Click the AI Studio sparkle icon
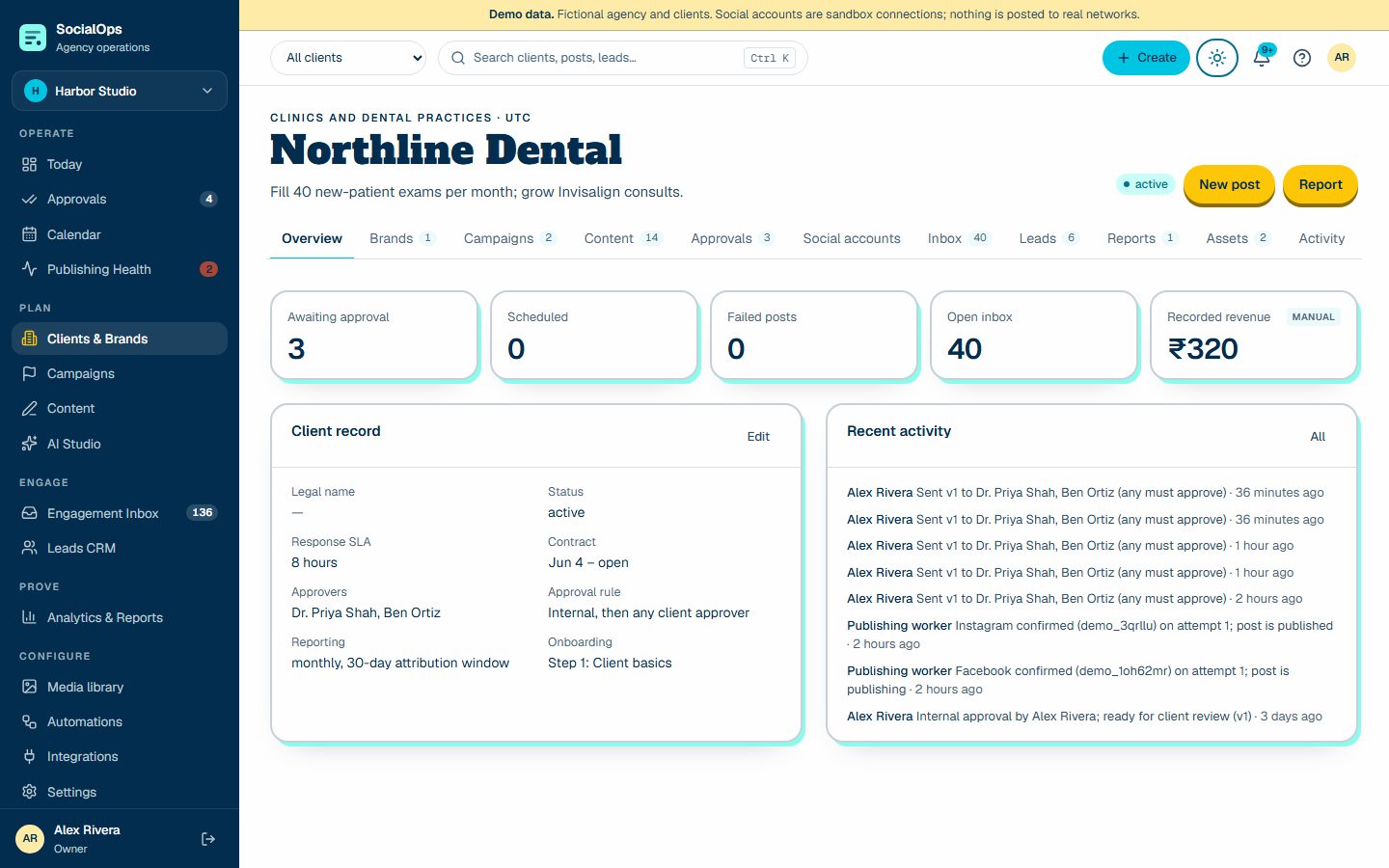 pyautogui.click(x=30, y=444)
